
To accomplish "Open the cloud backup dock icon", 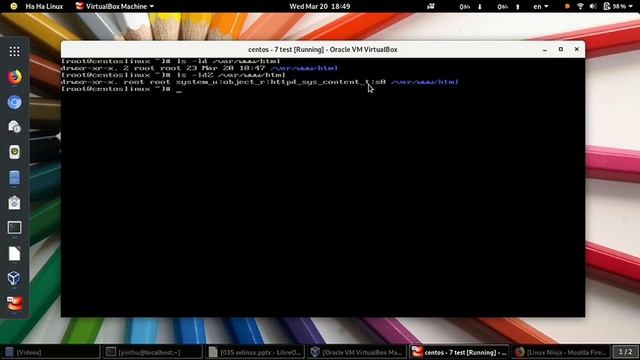I will point(14,127).
